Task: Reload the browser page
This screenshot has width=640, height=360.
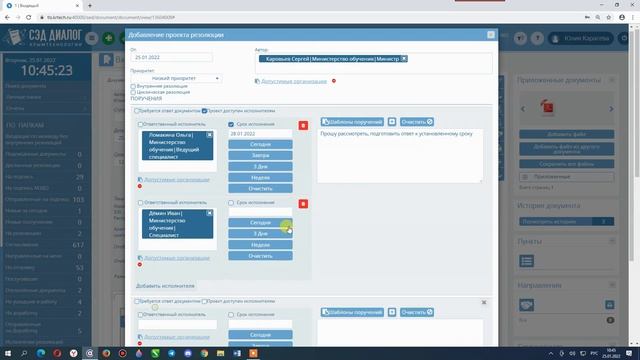Action: 29,17
